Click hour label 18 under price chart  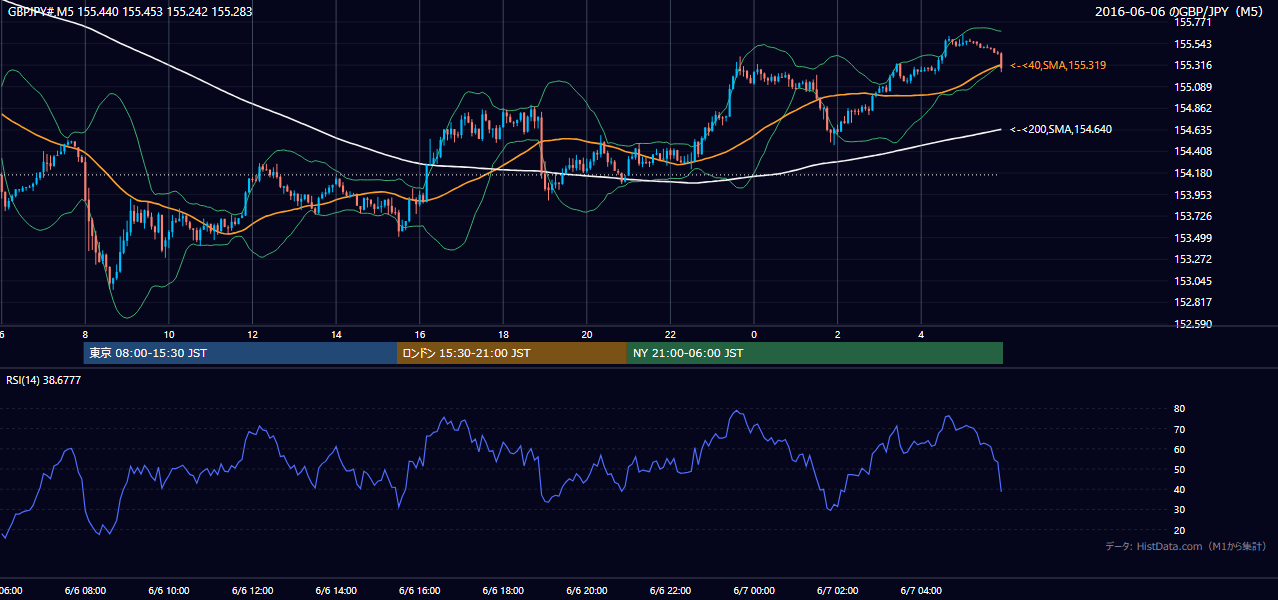click(x=503, y=335)
